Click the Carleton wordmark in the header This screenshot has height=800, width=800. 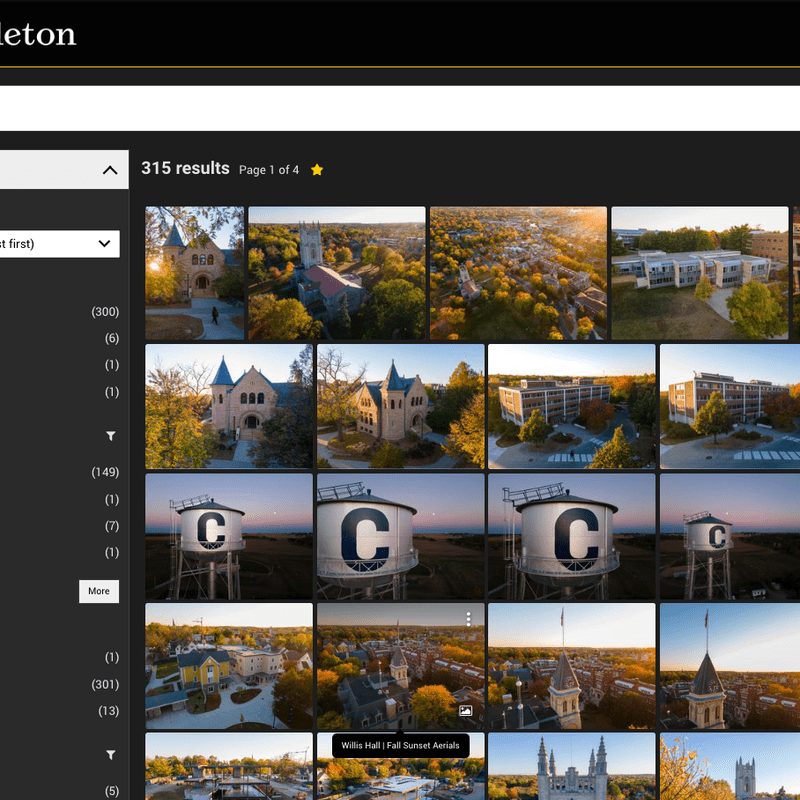click(40, 35)
